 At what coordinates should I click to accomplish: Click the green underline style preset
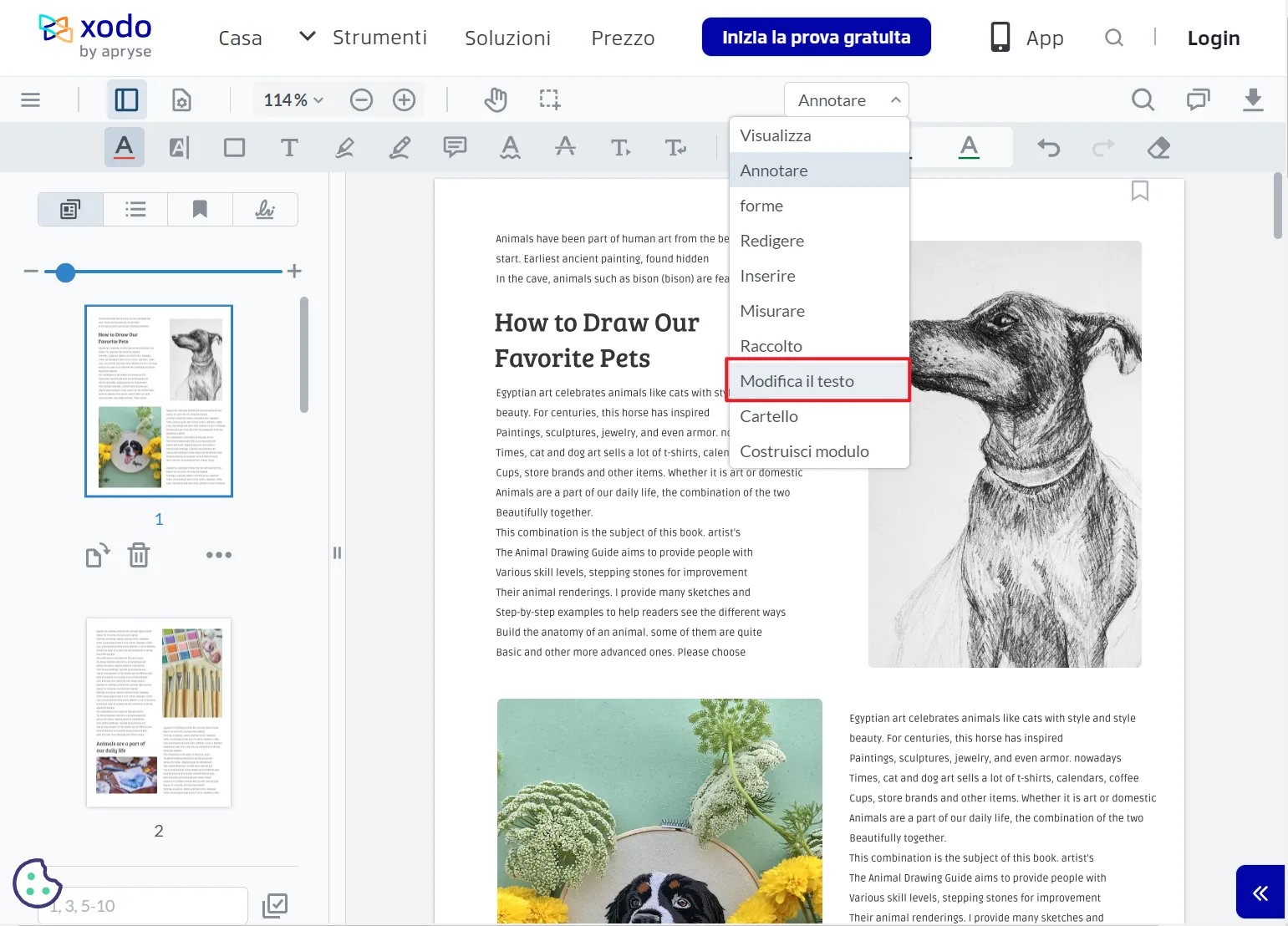pos(969,148)
